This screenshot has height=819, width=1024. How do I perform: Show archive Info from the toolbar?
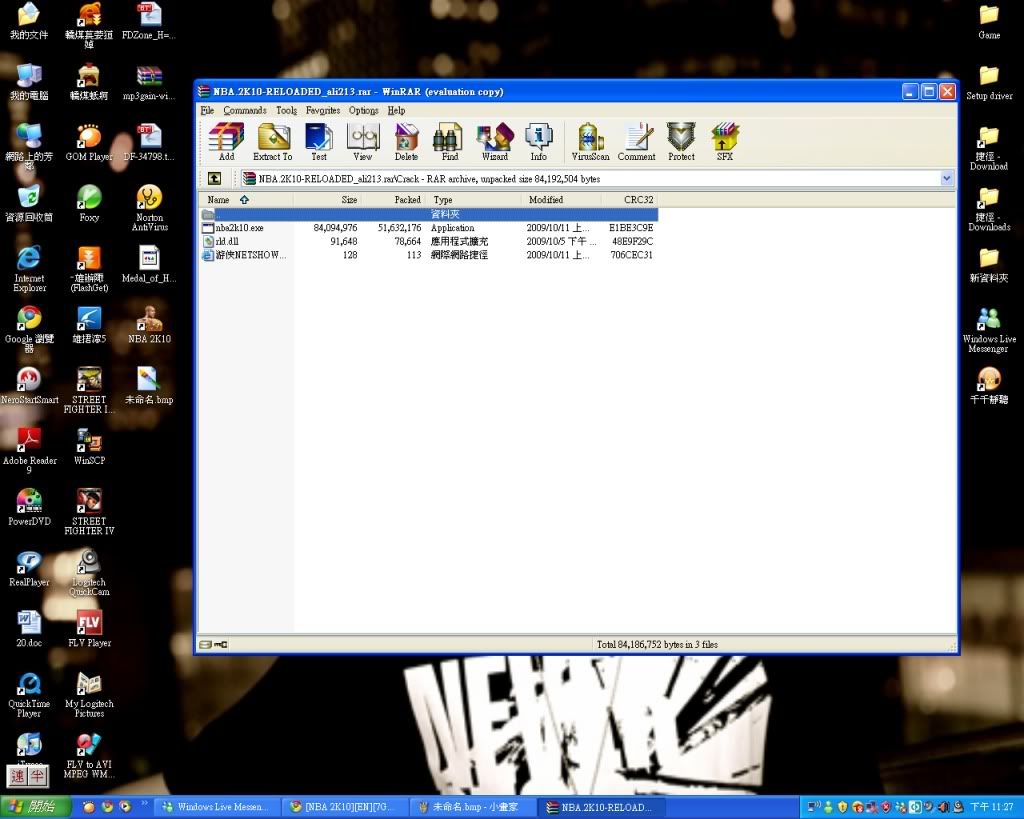tap(538, 141)
